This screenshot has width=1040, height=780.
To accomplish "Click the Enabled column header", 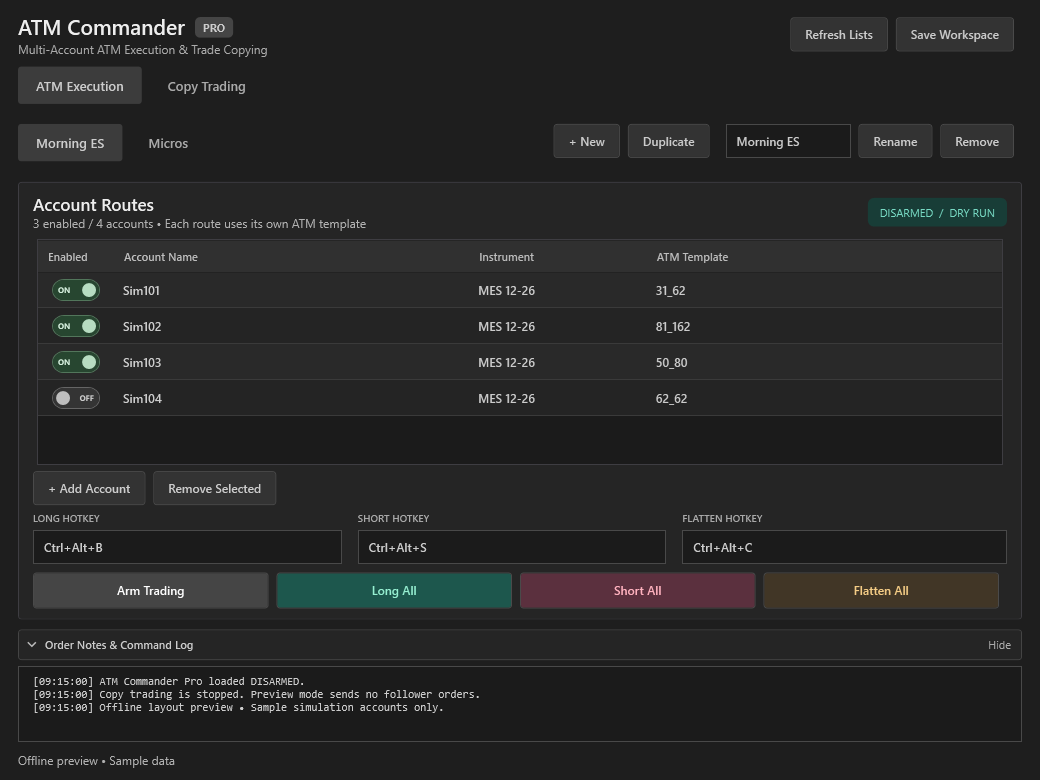I will [x=68, y=257].
